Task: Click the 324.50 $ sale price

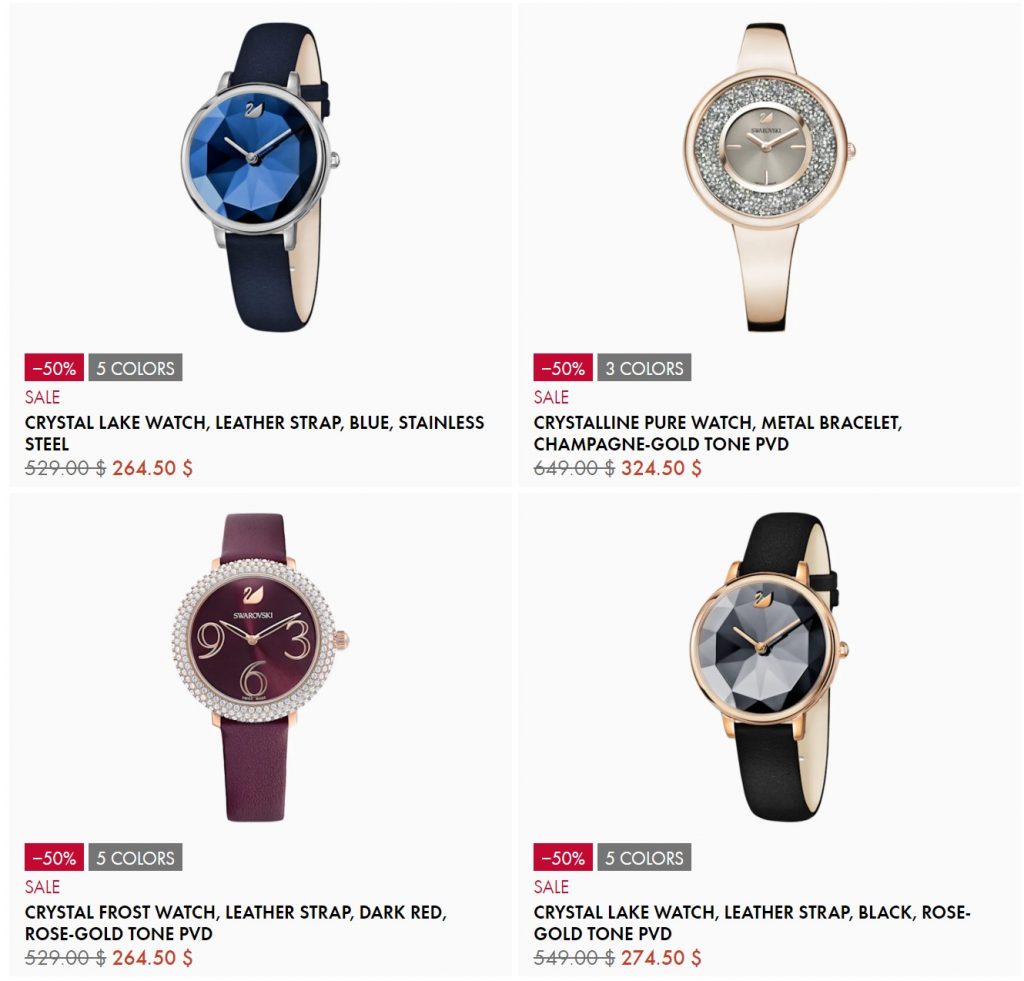Action: pos(661,468)
